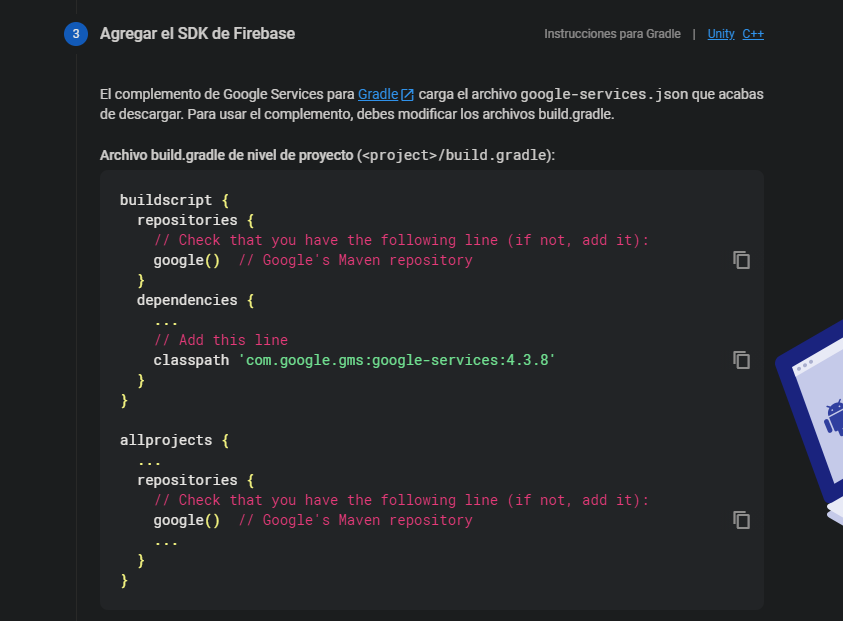Click the 'Archivo build.gradle de nivel de proyecto' label
The width and height of the screenshot is (843, 621).
tap(226, 155)
